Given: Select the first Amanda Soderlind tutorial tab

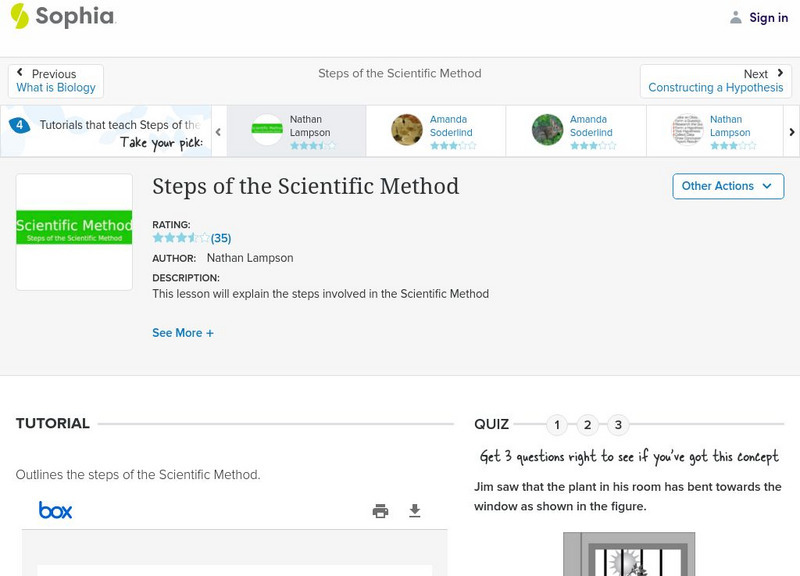Looking at the screenshot, I should [x=436, y=132].
